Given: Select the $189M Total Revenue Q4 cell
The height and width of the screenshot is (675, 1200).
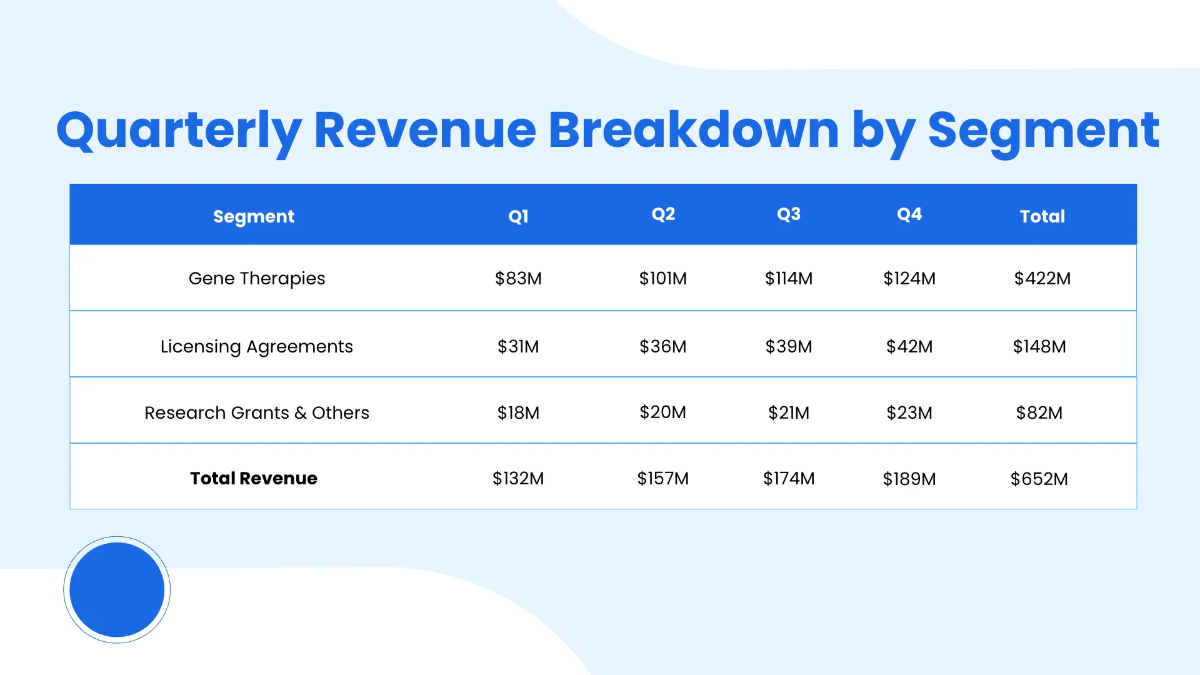Looking at the screenshot, I should 909,479.
